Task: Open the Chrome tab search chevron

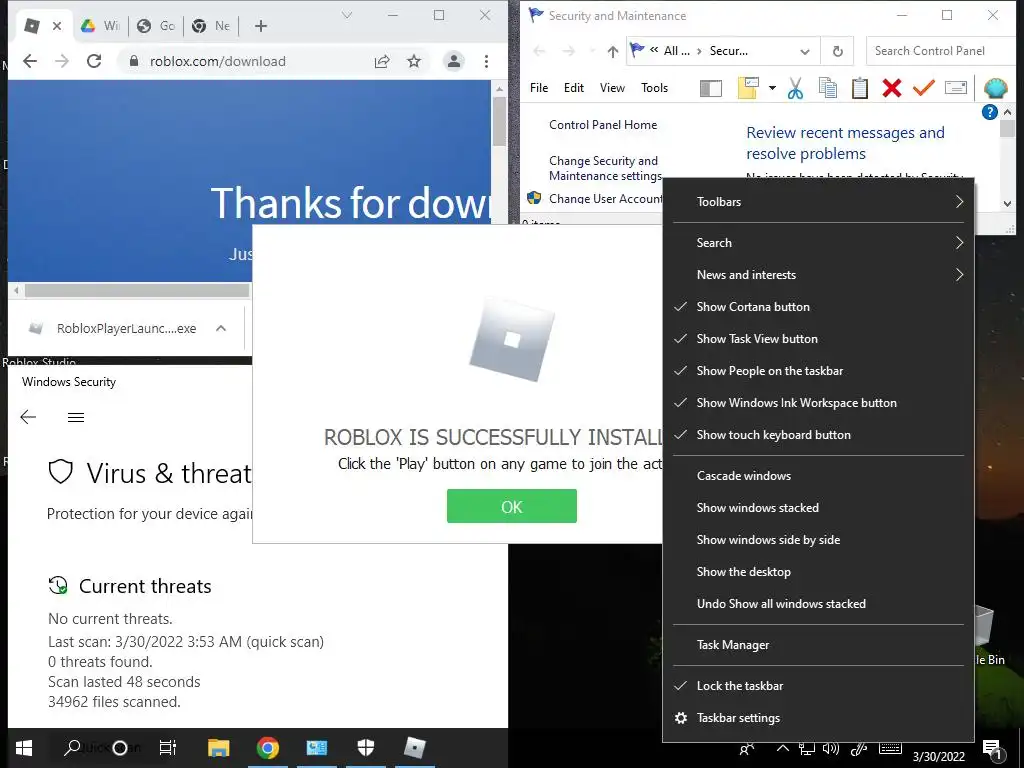Action: tap(347, 15)
